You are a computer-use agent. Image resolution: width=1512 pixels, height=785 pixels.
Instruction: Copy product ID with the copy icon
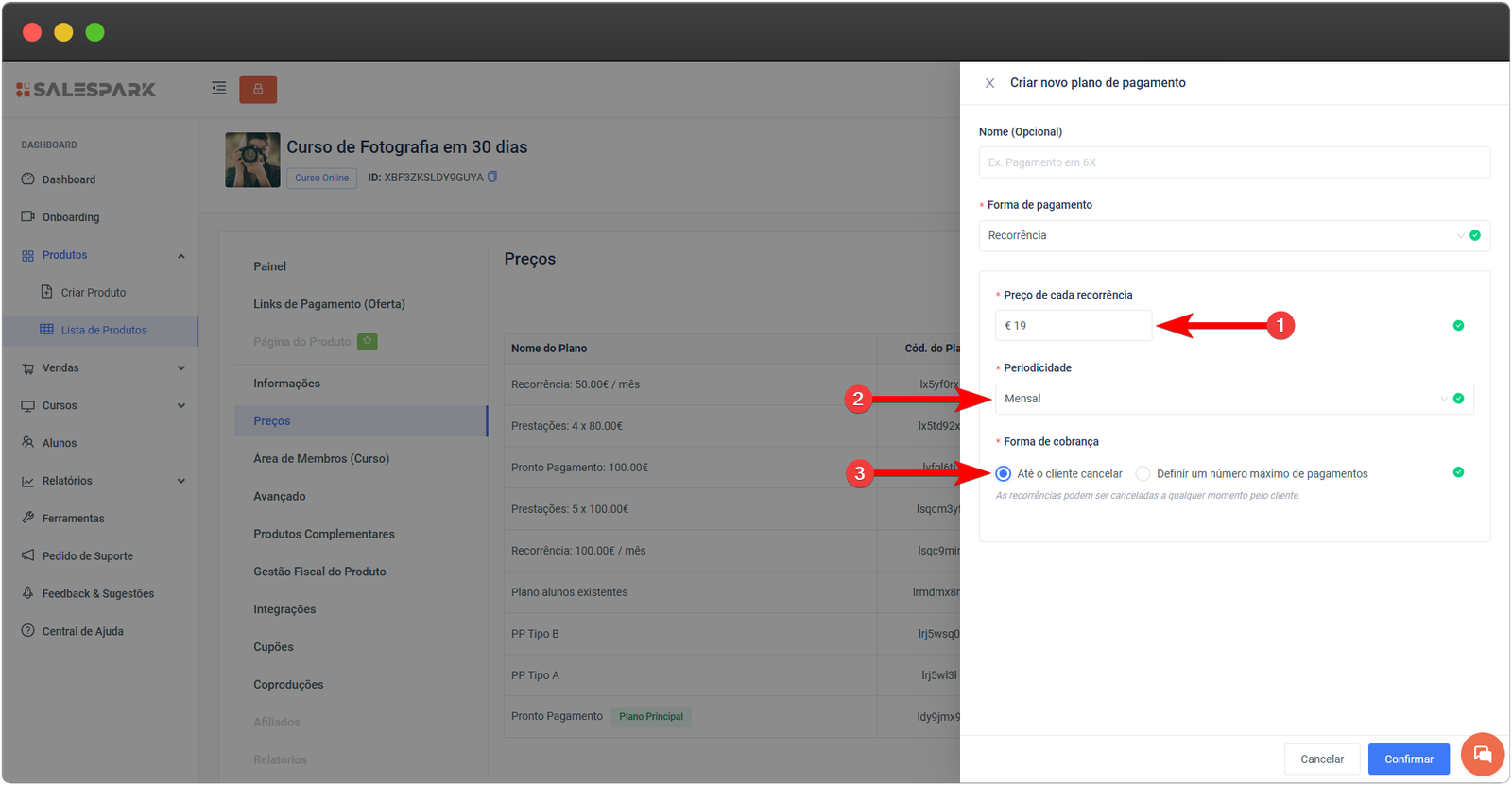(492, 177)
